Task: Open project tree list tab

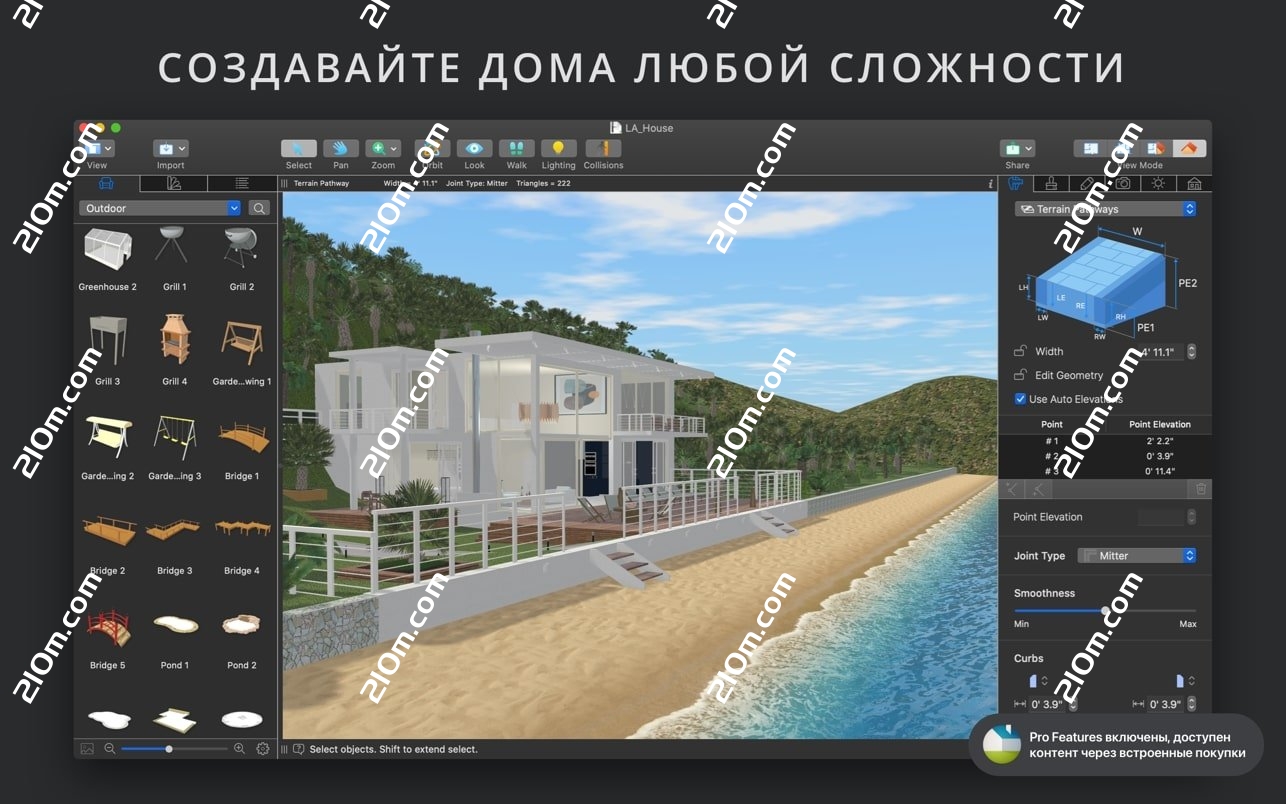Action: (242, 184)
